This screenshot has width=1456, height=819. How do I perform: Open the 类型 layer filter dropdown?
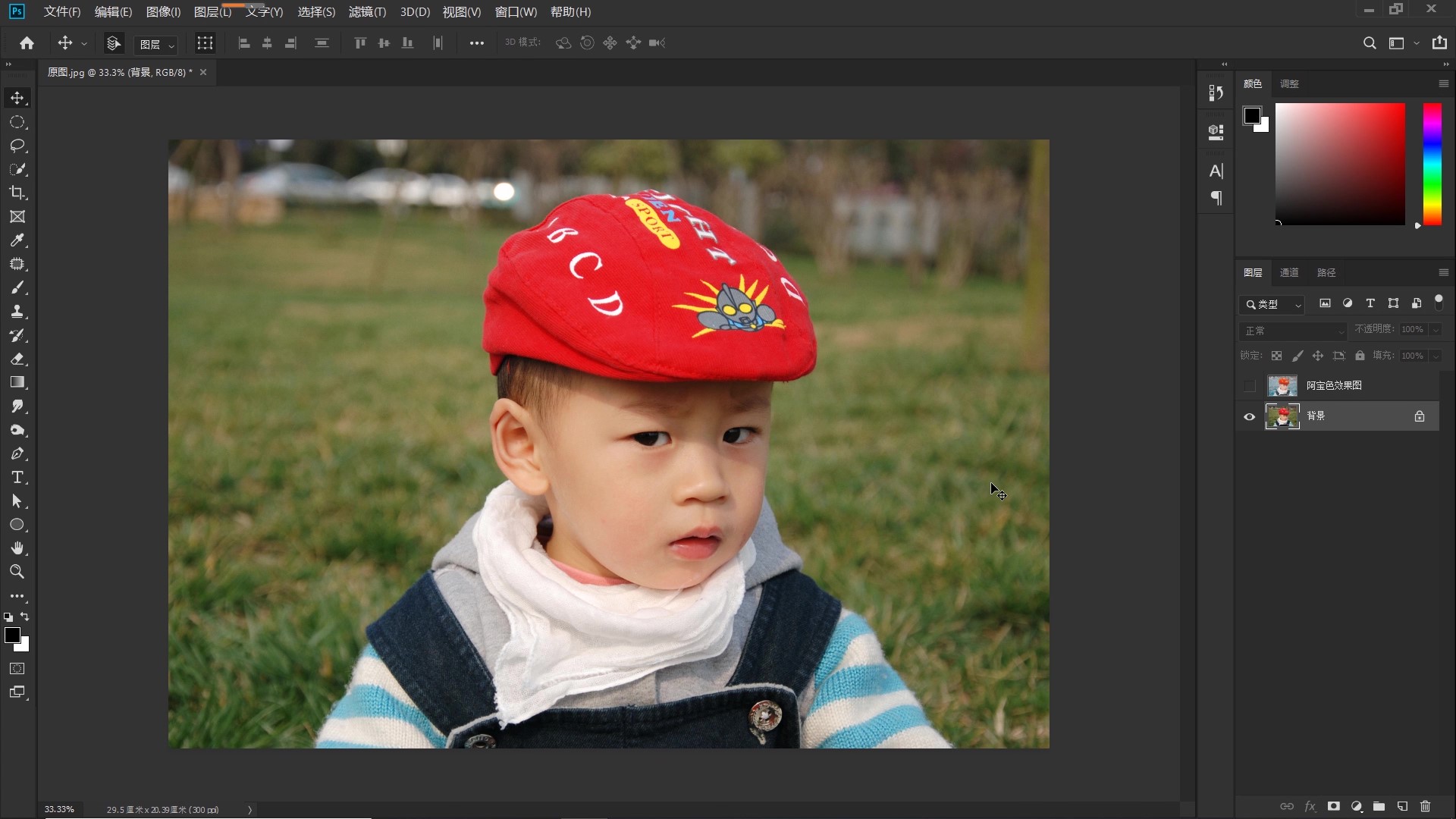pos(1272,304)
